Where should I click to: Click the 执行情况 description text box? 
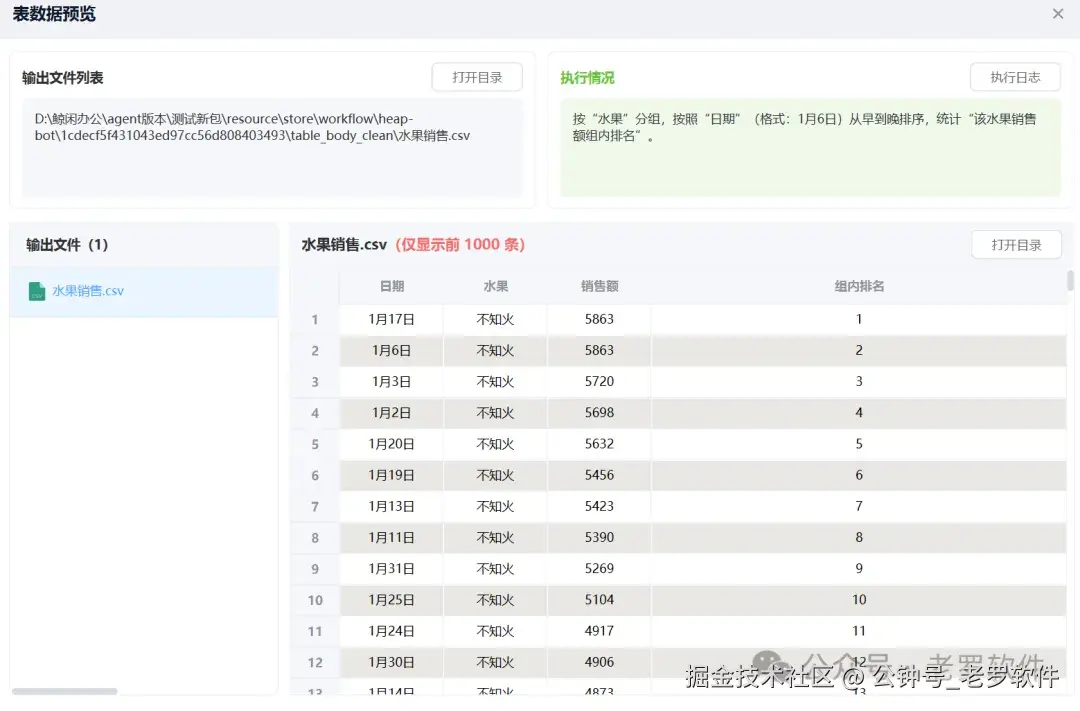[x=810, y=147]
